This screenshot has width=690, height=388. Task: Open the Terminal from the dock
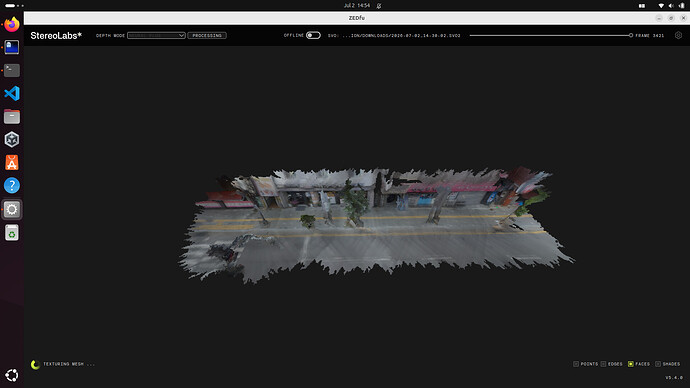(x=12, y=70)
